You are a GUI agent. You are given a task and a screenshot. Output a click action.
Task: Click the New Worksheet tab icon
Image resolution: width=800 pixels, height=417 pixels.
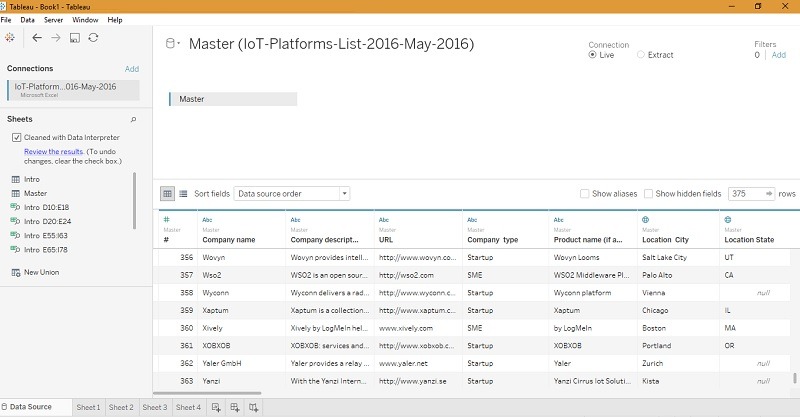coord(216,407)
